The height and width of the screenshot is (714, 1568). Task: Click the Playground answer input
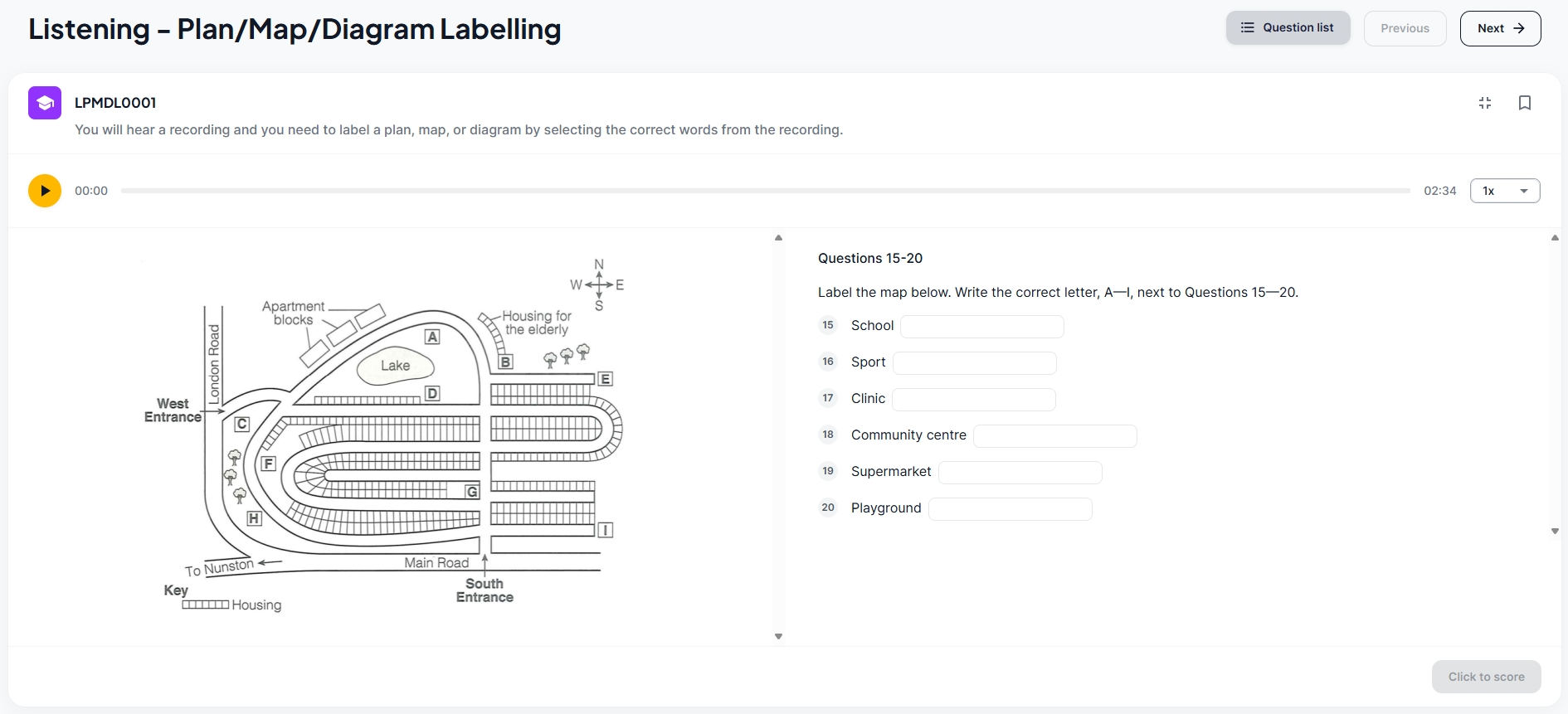click(1010, 509)
